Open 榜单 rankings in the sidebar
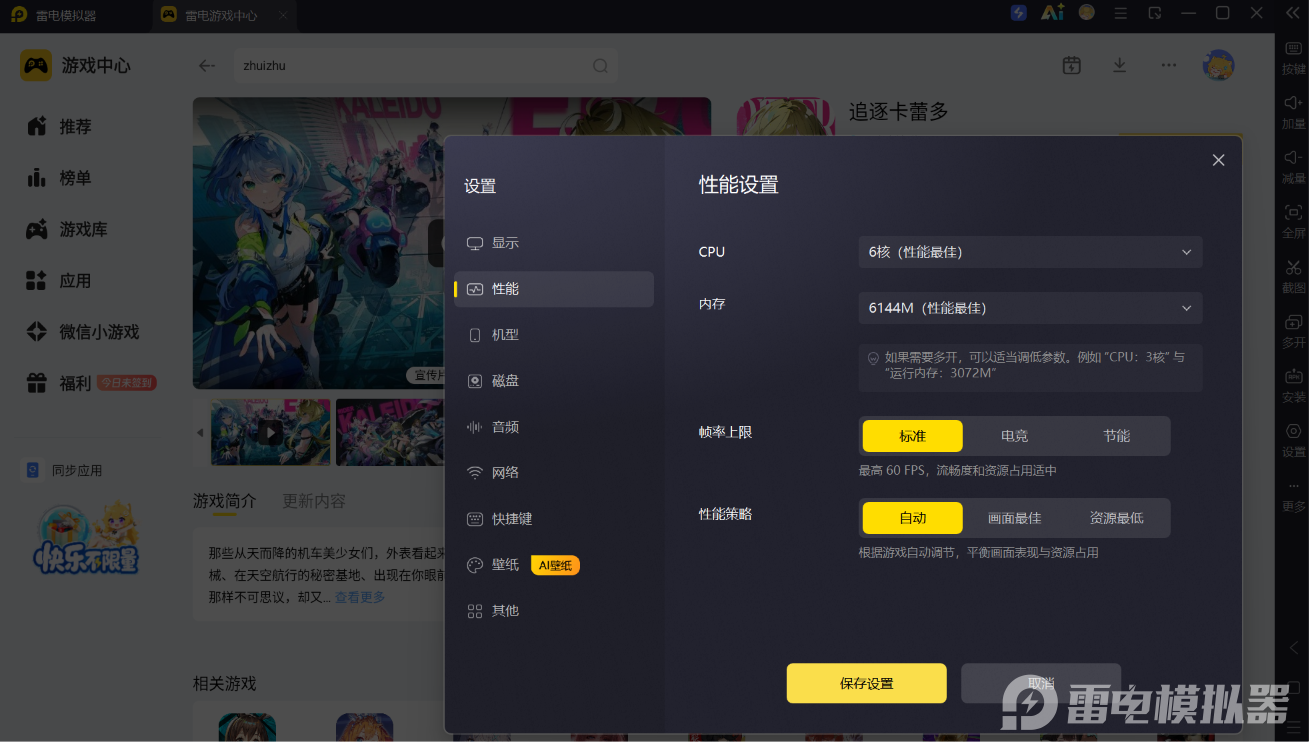 click(x=60, y=178)
